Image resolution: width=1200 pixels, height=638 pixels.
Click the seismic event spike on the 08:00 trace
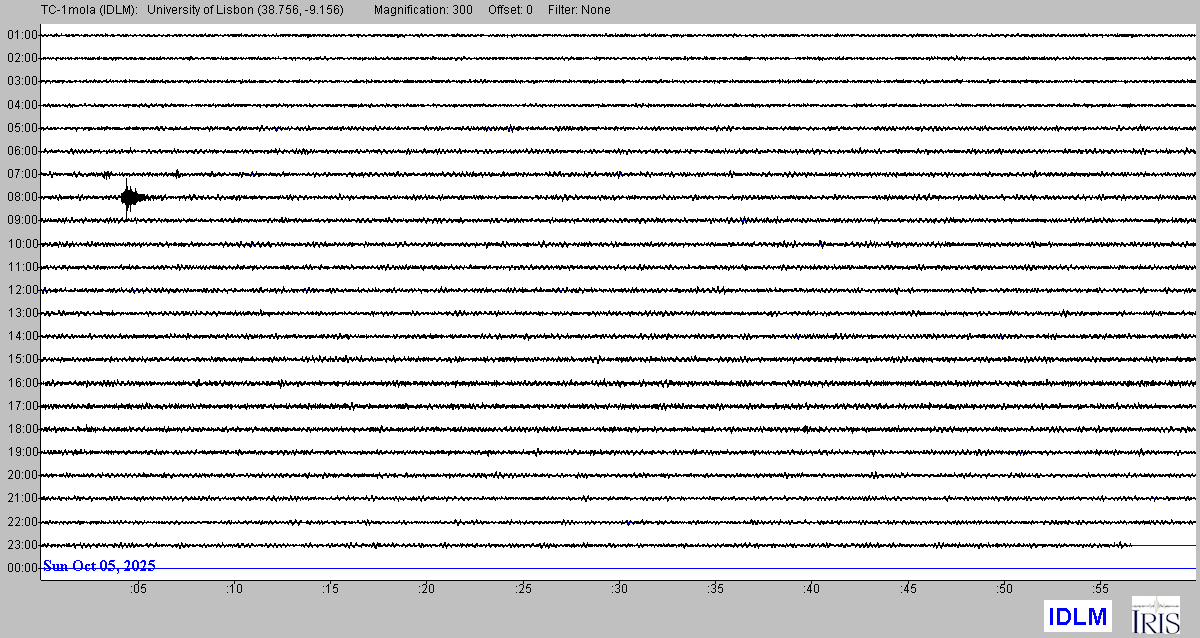[129, 197]
